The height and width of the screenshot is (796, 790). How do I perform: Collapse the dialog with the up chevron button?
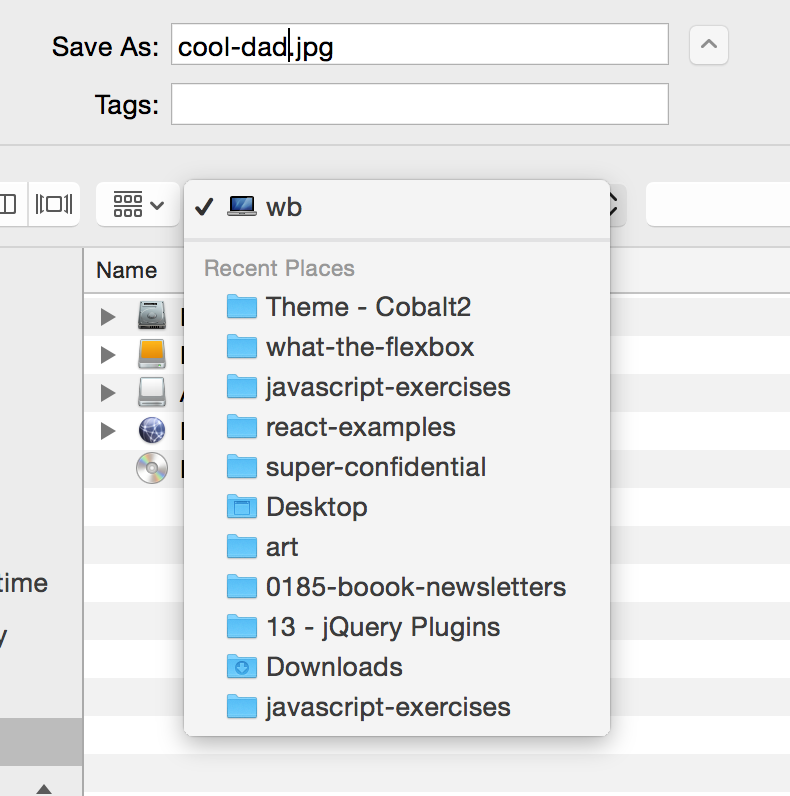tap(709, 45)
